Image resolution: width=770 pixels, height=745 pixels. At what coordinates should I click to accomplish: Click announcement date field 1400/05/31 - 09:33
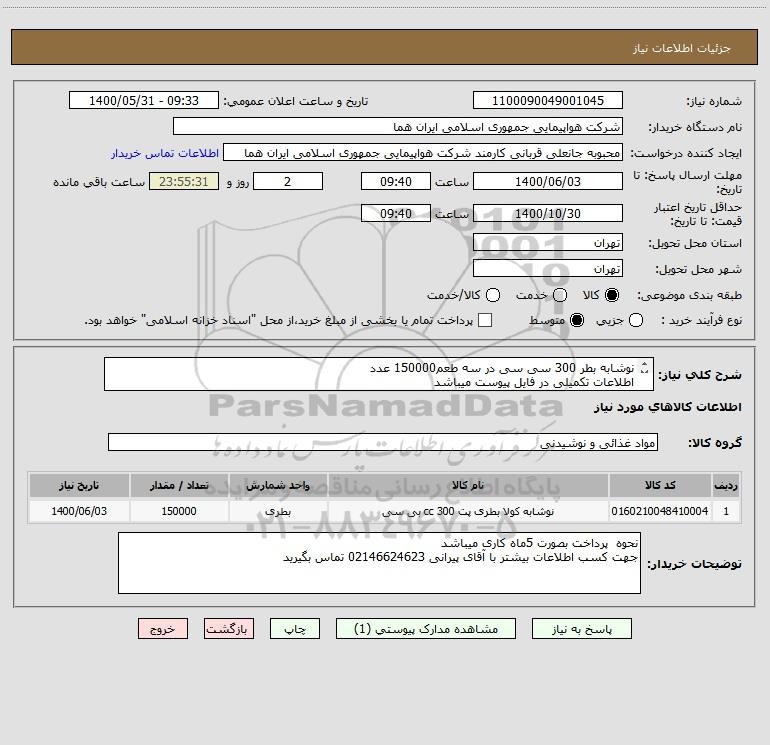click(x=144, y=101)
